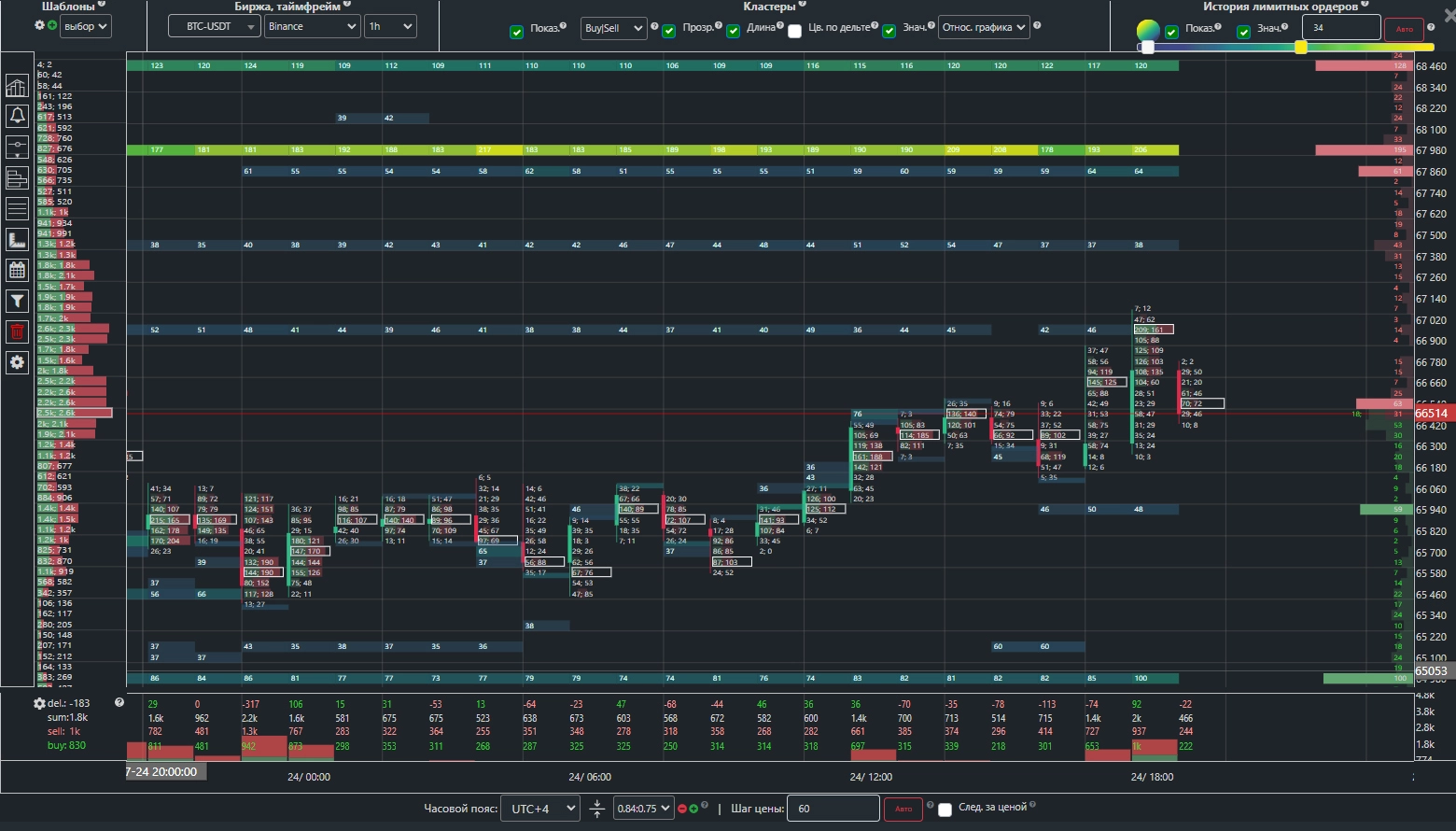
Task: Open the delta panel gear settings
Action: point(39,703)
